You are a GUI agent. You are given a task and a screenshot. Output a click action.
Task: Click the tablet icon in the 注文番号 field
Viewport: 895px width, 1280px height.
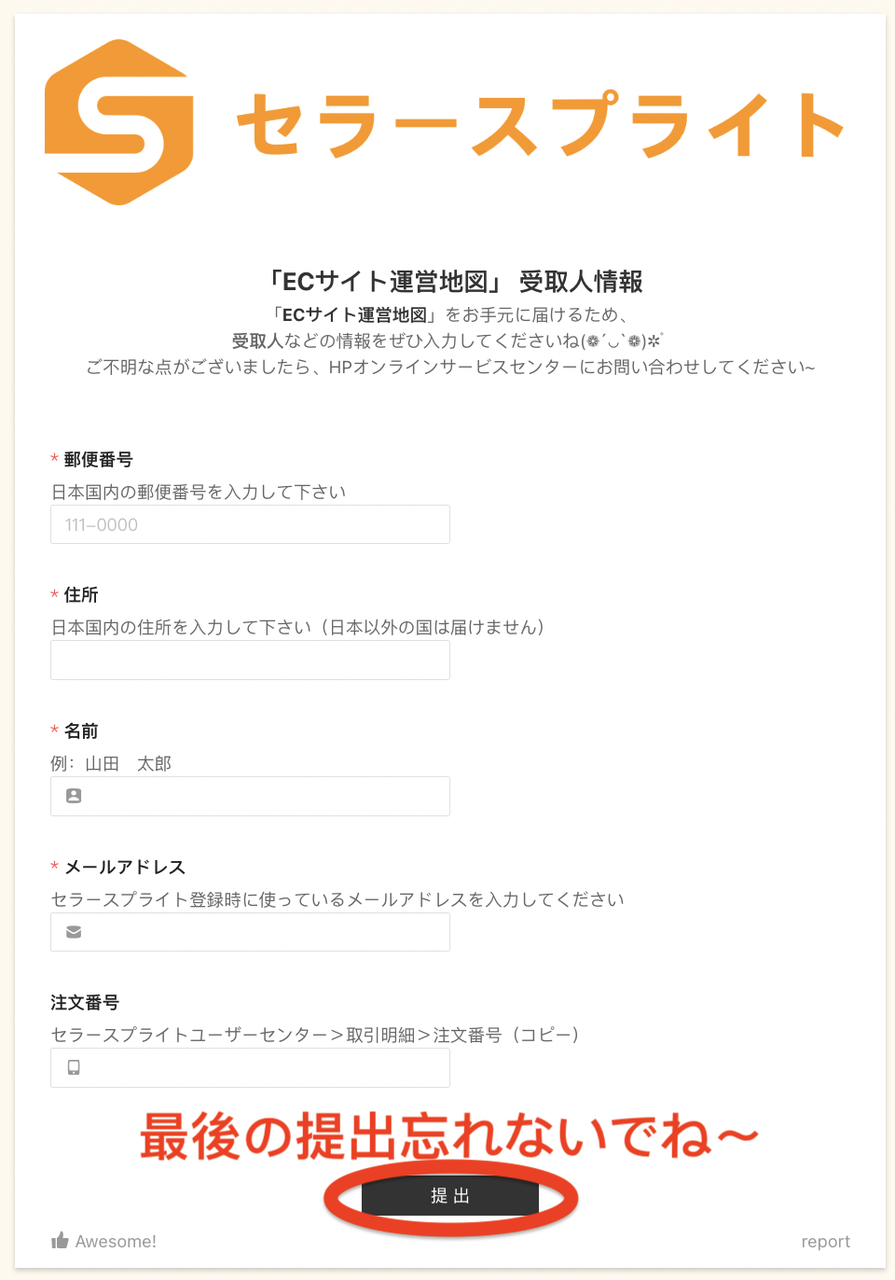[73, 1068]
